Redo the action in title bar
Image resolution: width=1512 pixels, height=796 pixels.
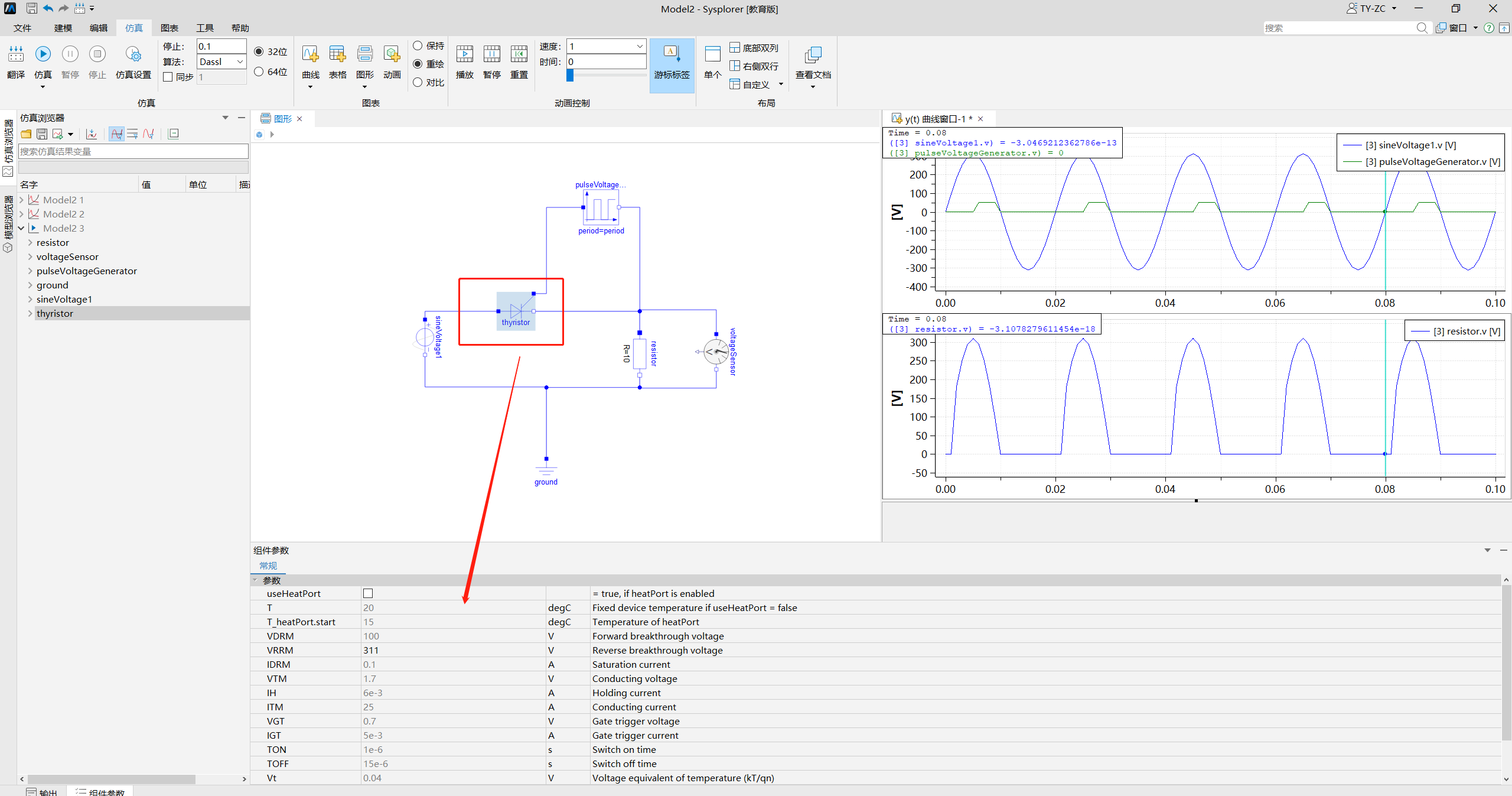(x=63, y=8)
